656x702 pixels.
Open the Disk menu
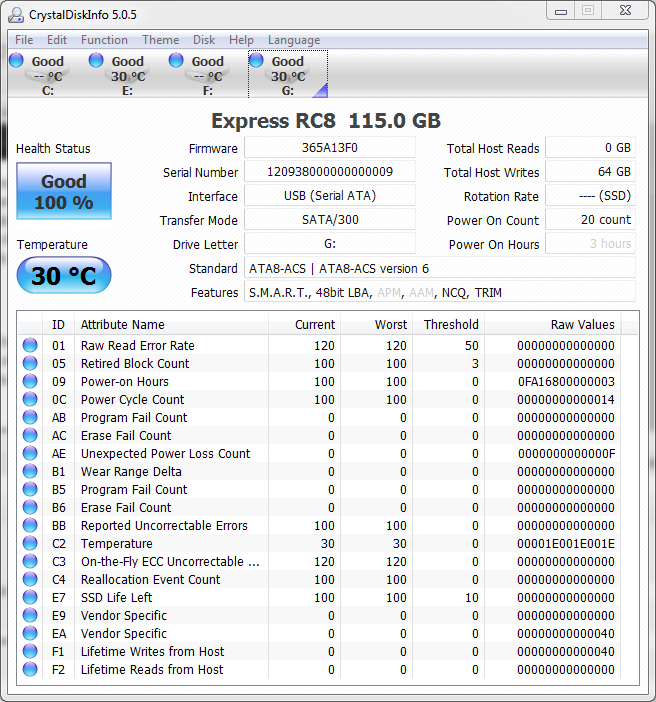[x=204, y=40]
